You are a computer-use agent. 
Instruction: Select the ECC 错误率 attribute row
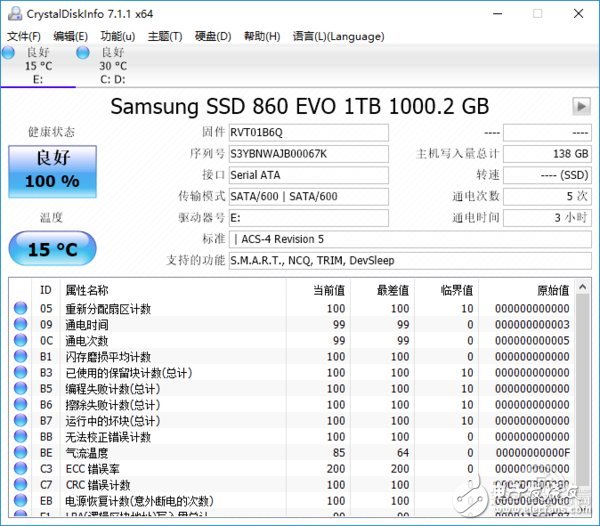pyautogui.click(x=292, y=469)
